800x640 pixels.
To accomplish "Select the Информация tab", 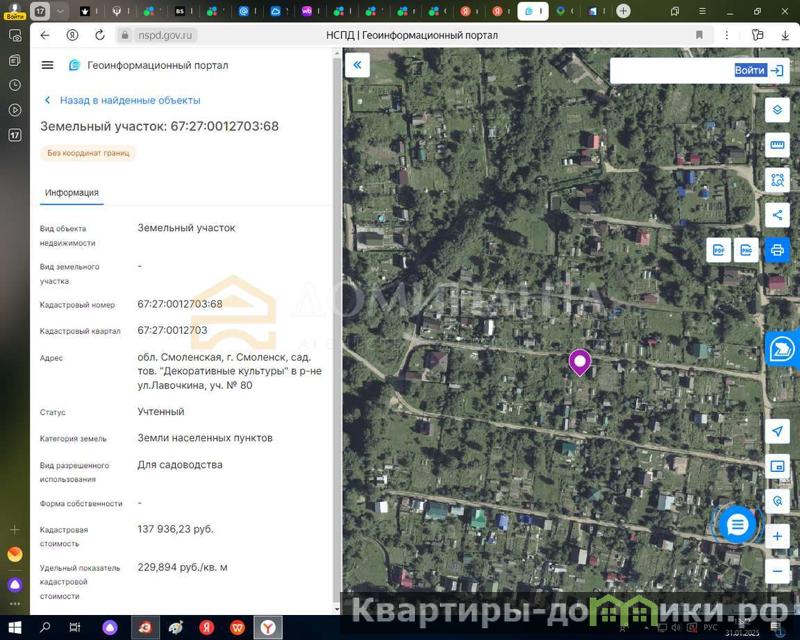I will 71,193.
